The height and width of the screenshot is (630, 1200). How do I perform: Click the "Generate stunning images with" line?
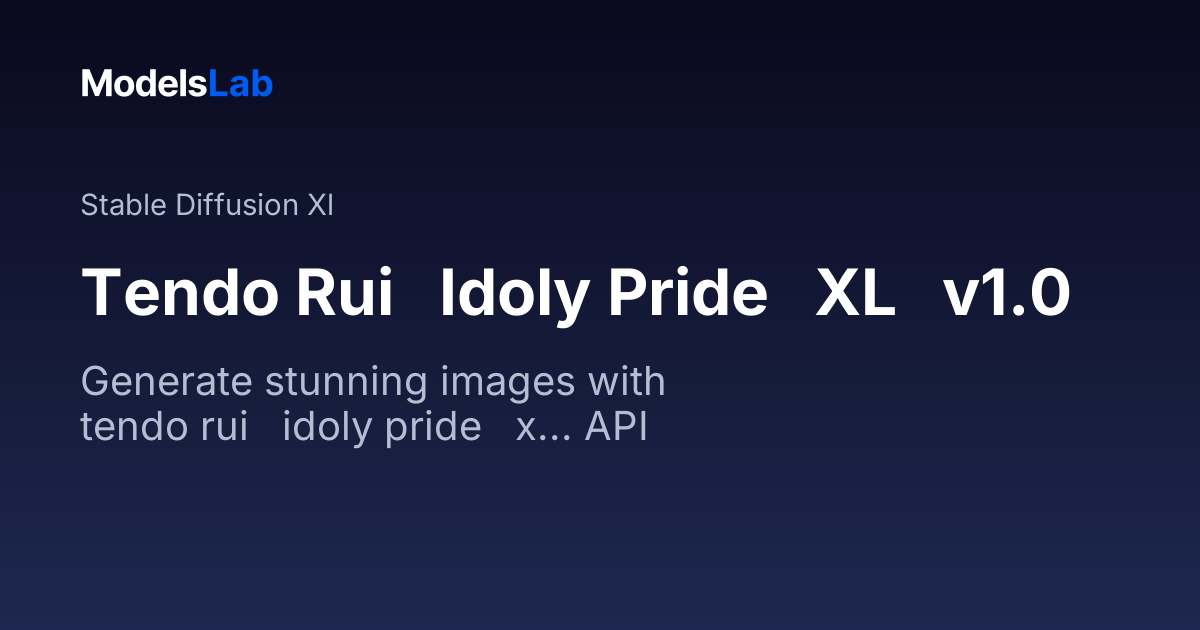[373, 384]
